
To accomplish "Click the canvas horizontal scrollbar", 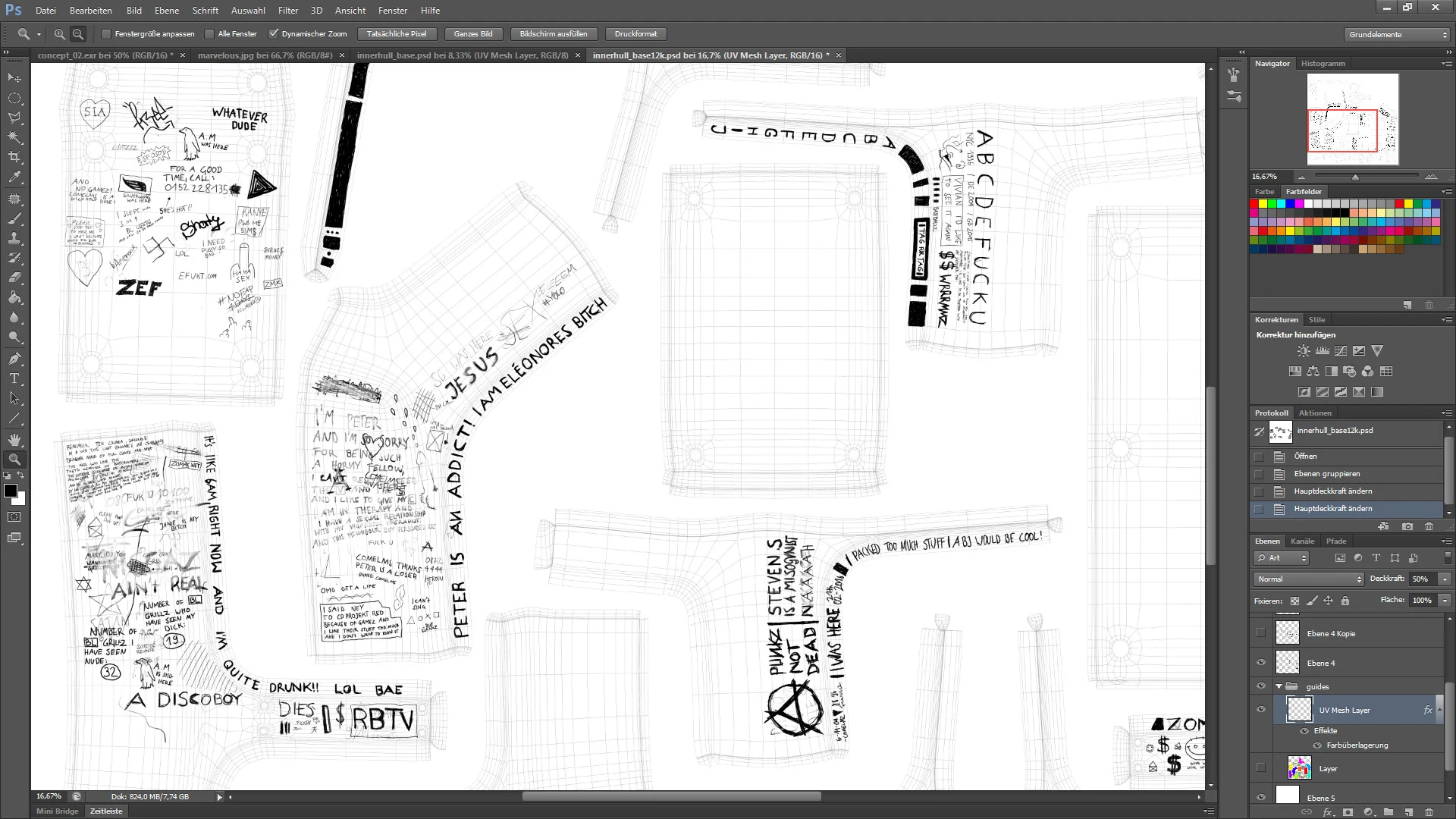I will (x=671, y=797).
